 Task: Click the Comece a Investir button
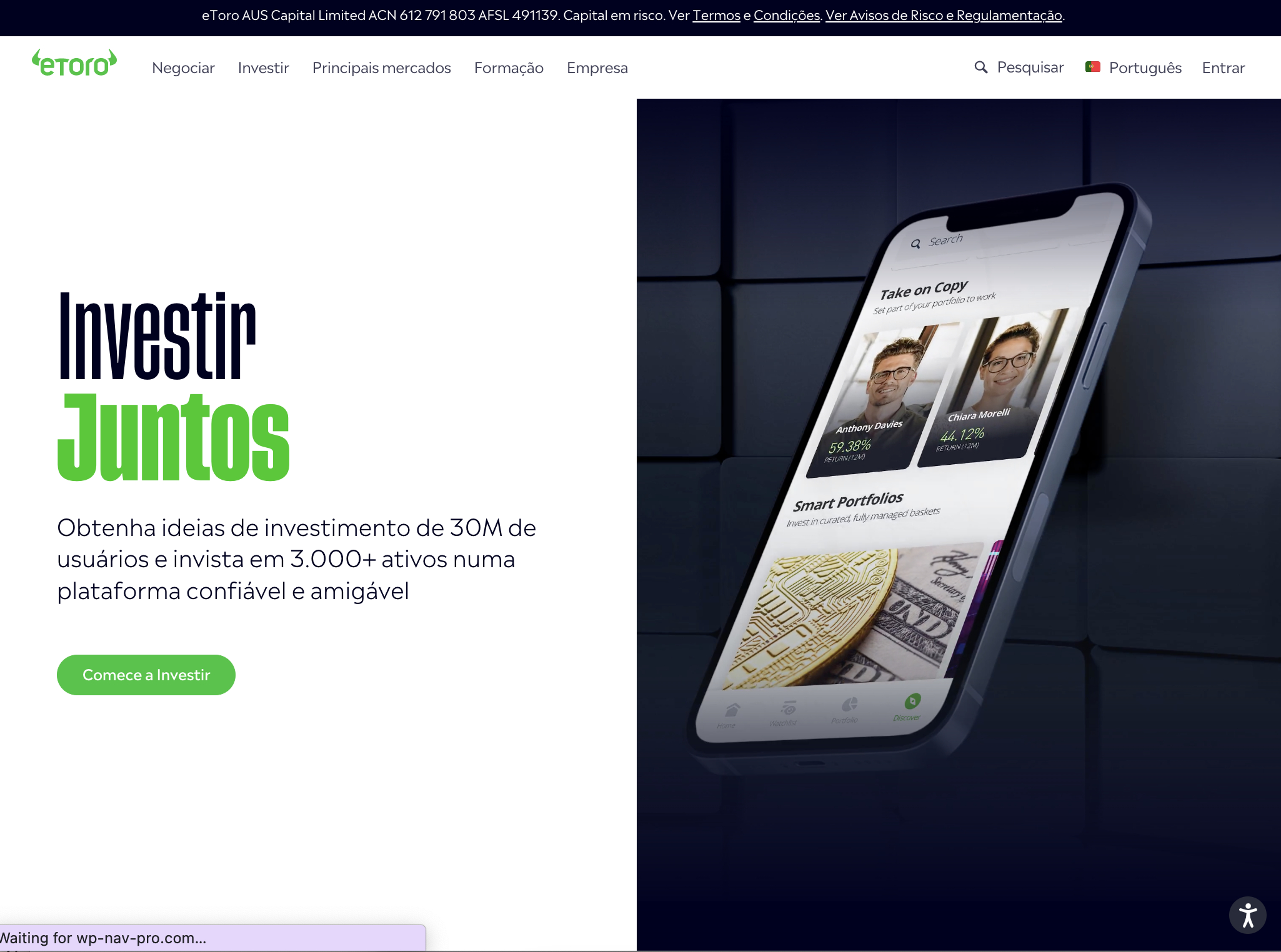(146, 675)
